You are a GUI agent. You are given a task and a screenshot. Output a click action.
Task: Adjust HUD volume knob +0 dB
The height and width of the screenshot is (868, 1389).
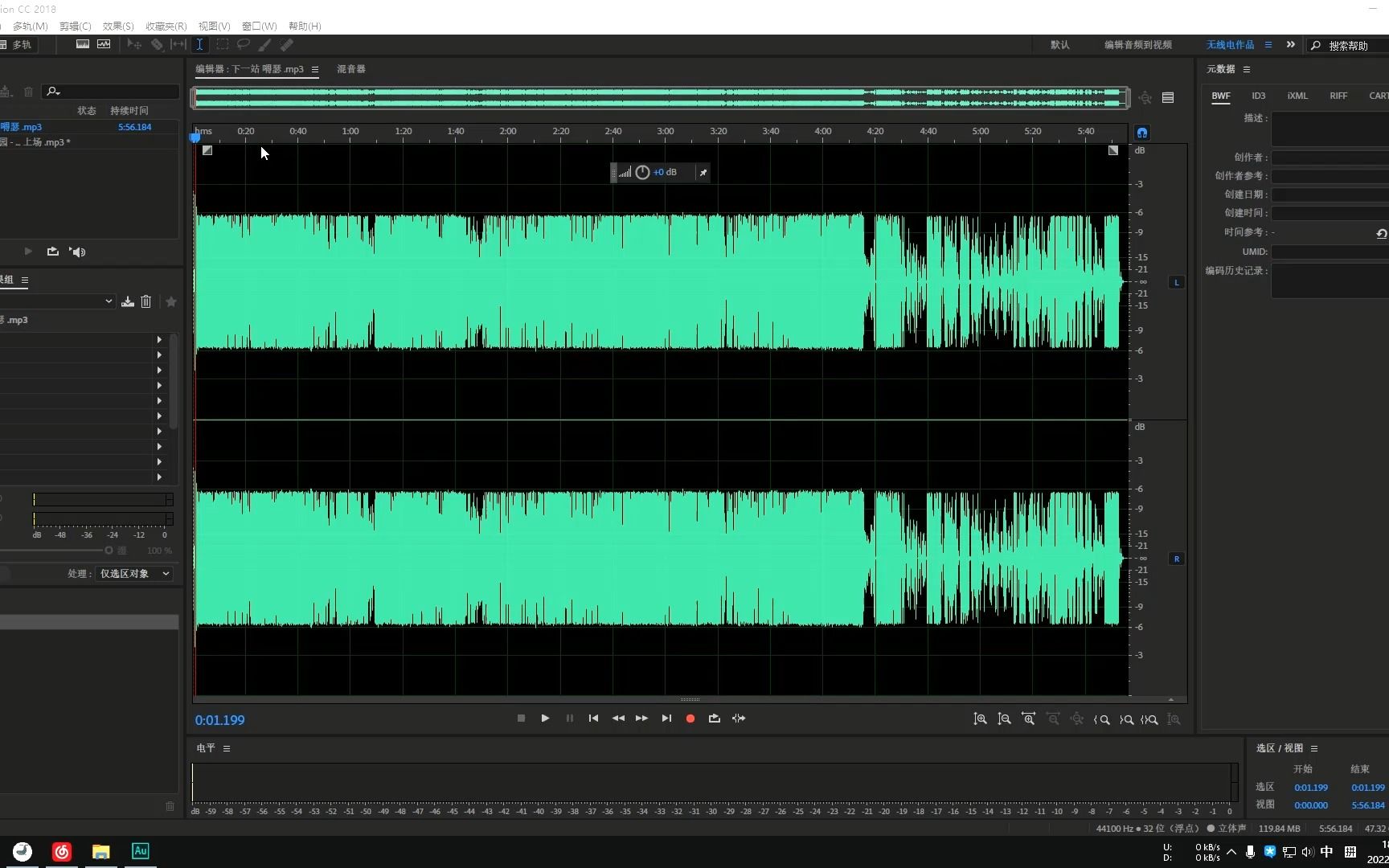pyautogui.click(x=642, y=172)
